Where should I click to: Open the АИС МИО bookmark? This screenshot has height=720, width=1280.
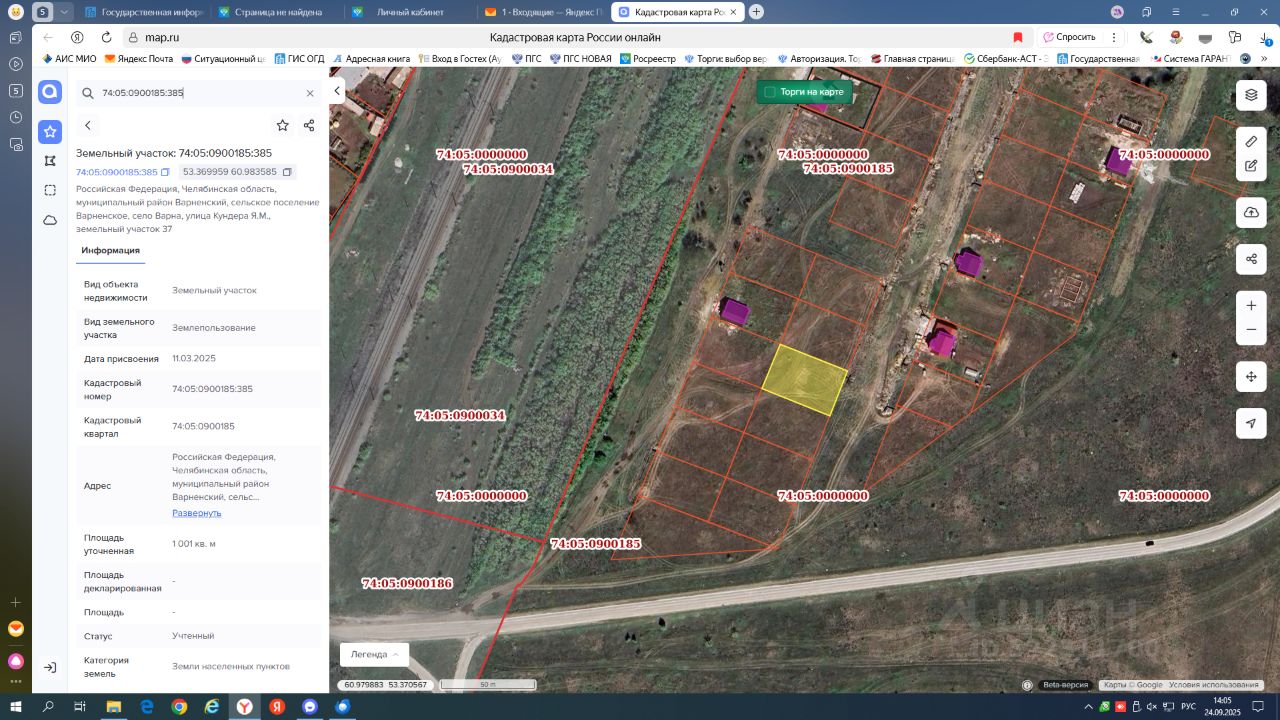coord(69,59)
